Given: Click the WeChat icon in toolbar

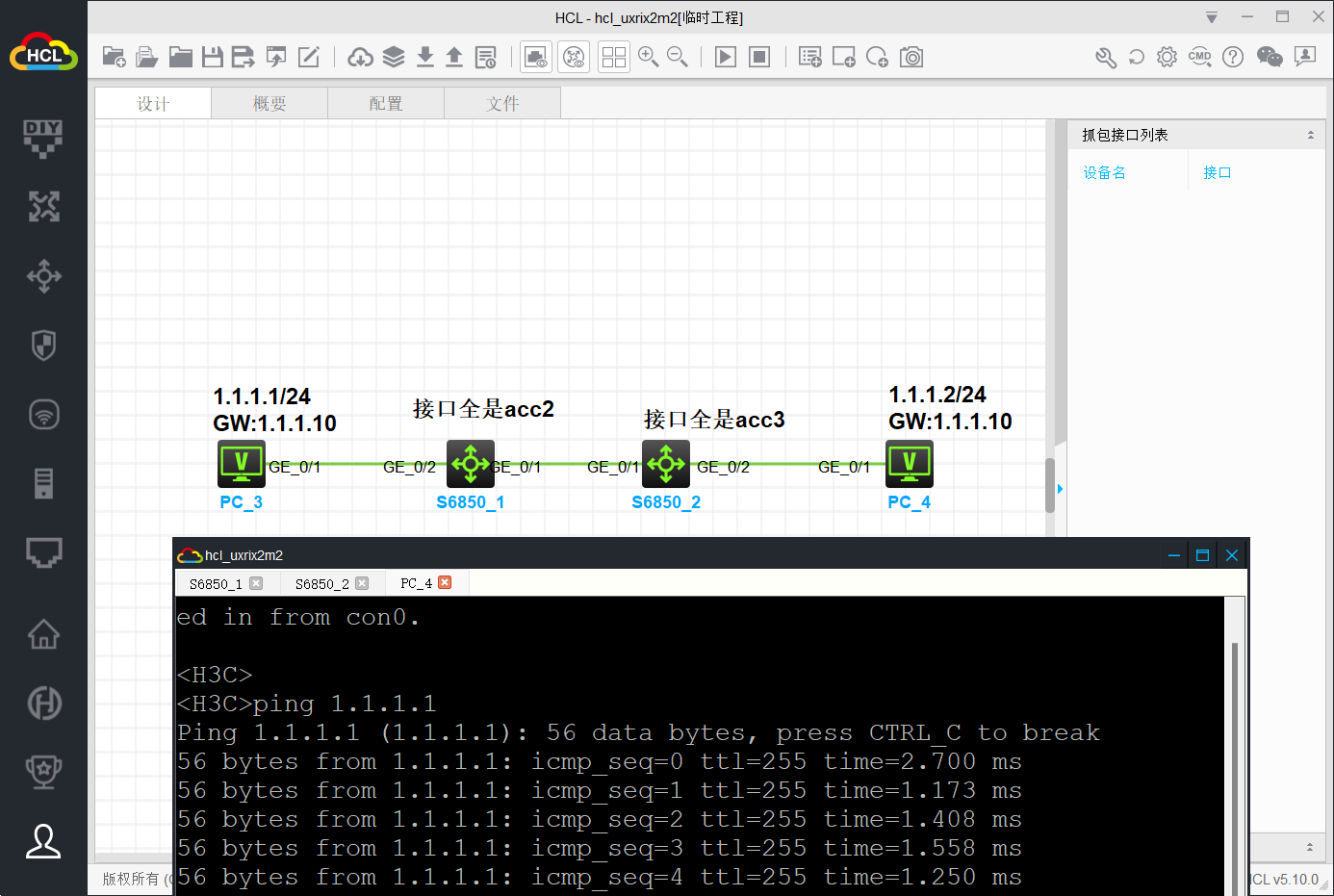Looking at the screenshot, I should click(x=1270, y=58).
